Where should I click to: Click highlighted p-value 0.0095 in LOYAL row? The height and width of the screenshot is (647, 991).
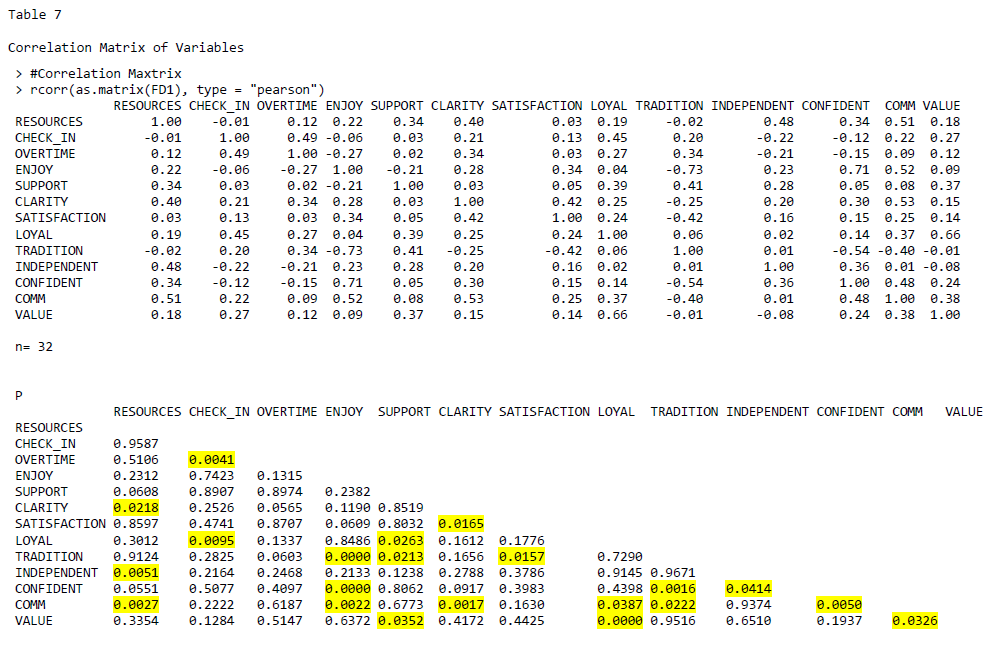coord(211,540)
